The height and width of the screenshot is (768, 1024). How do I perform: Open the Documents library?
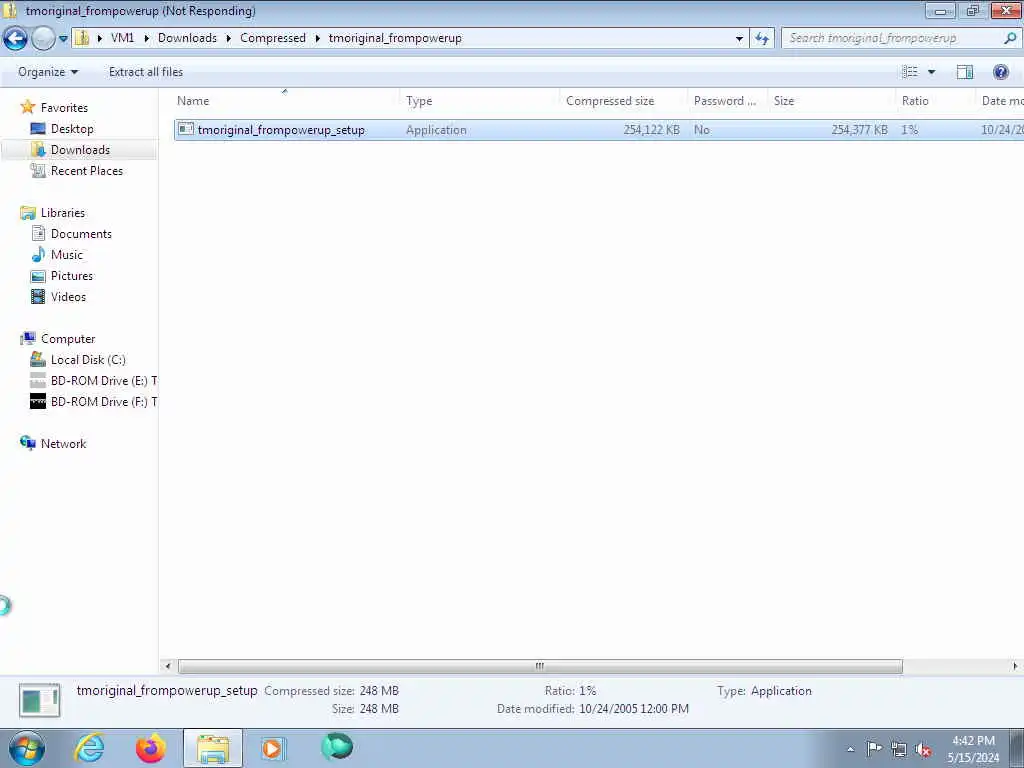(81, 234)
